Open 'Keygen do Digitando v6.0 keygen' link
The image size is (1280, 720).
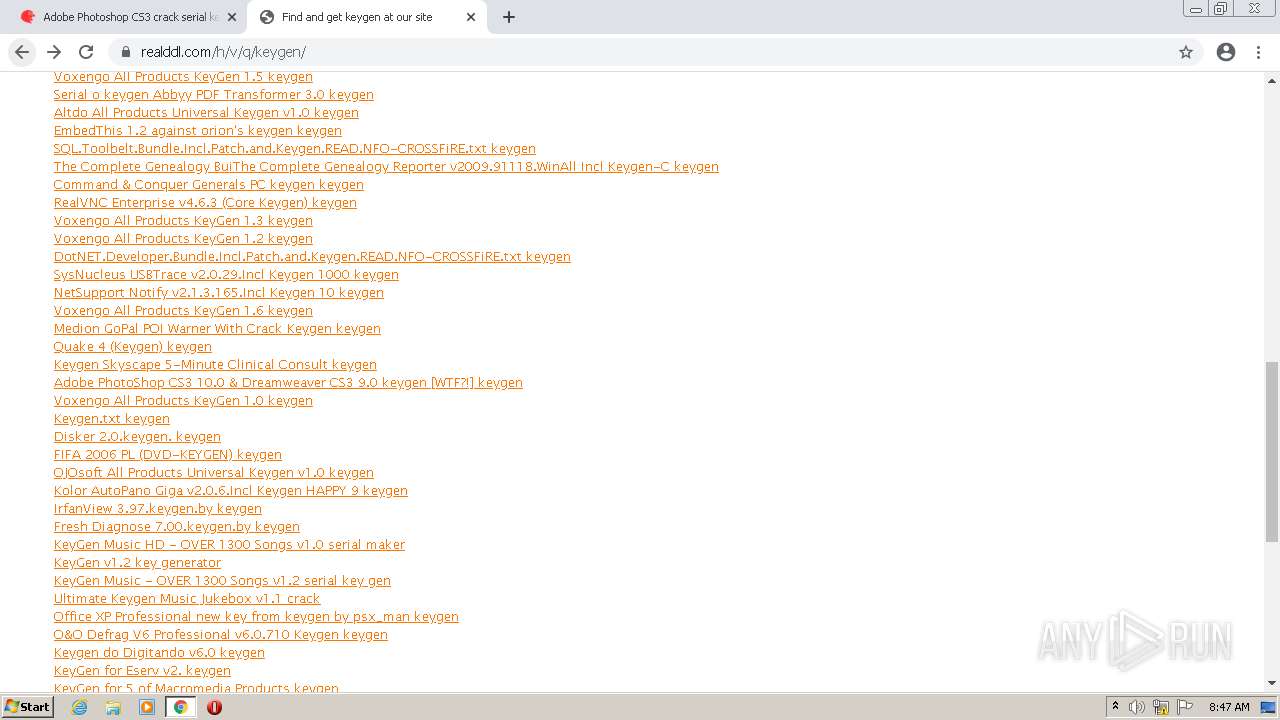coord(159,653)
